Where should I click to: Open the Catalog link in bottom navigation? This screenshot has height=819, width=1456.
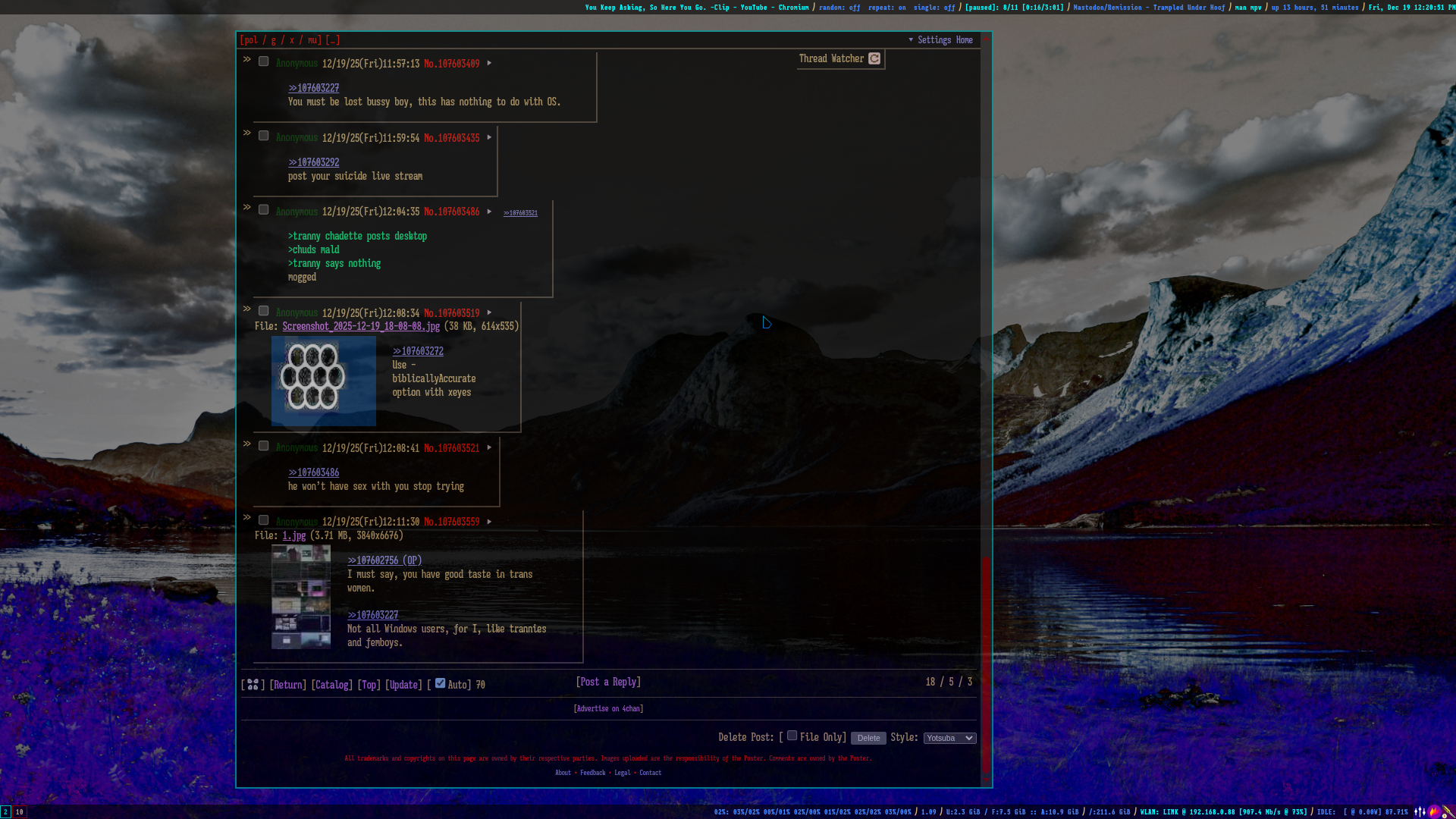coord(332,685)
